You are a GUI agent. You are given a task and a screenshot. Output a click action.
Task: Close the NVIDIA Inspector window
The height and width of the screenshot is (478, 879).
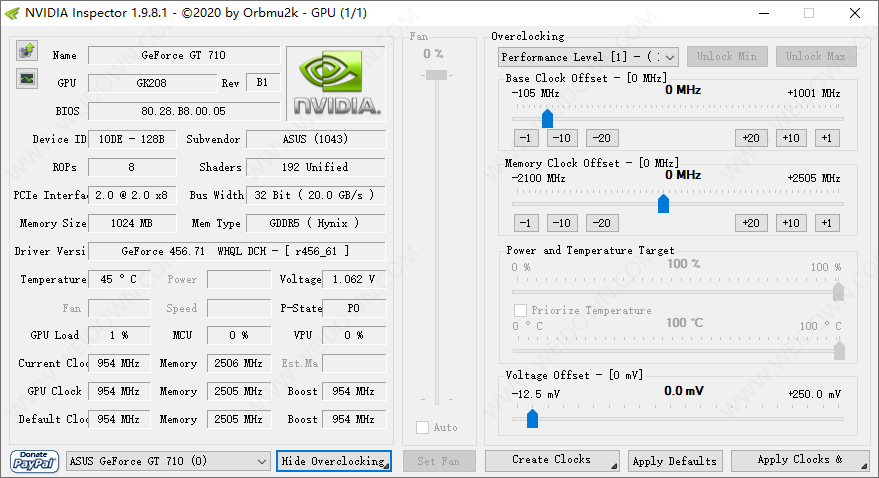point(855,13)
